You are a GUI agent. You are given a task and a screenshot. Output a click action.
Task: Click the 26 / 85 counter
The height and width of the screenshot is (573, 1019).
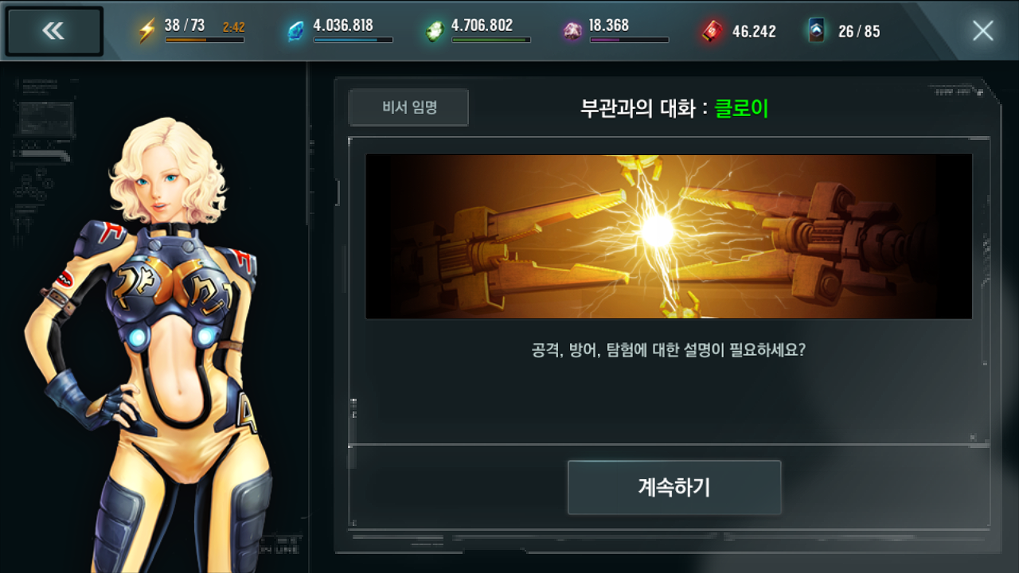click(x=859, y=31)
